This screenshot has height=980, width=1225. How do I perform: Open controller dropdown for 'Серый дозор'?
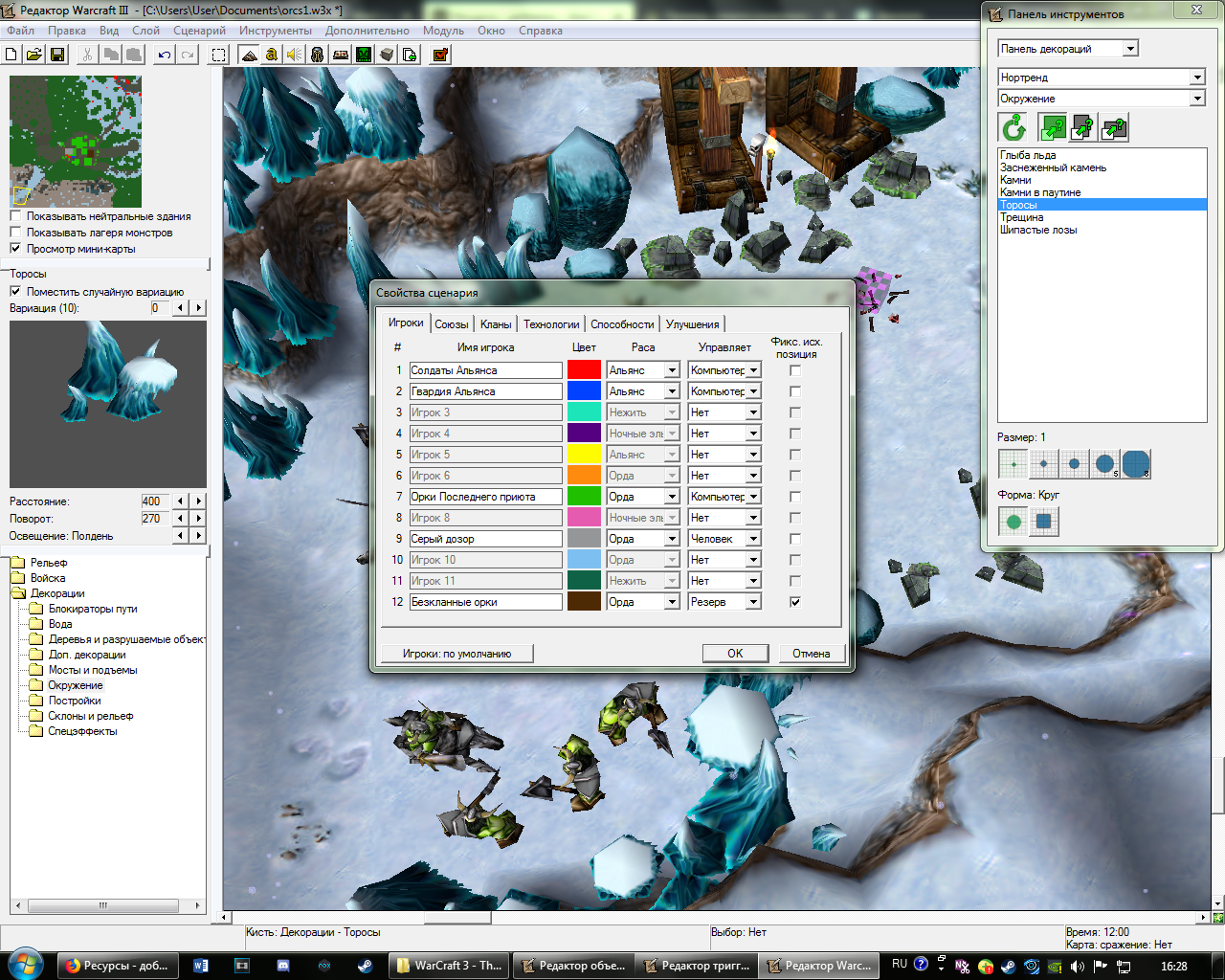point(753,539)
